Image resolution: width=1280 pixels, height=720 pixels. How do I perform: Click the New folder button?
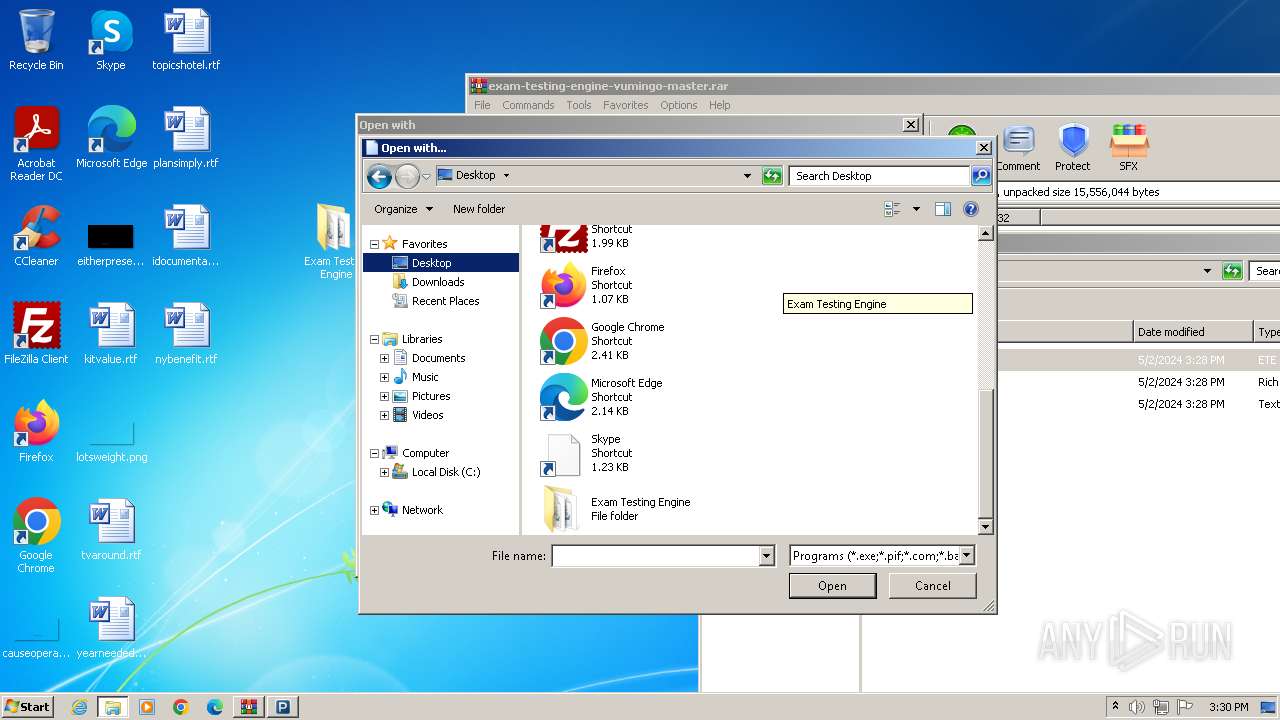(479, 209)
